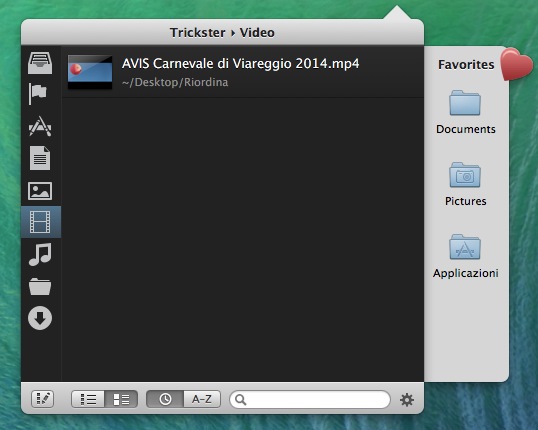Filter by Images sidebar icon
This screenshot has height=430, width=538.
(40, 191)
